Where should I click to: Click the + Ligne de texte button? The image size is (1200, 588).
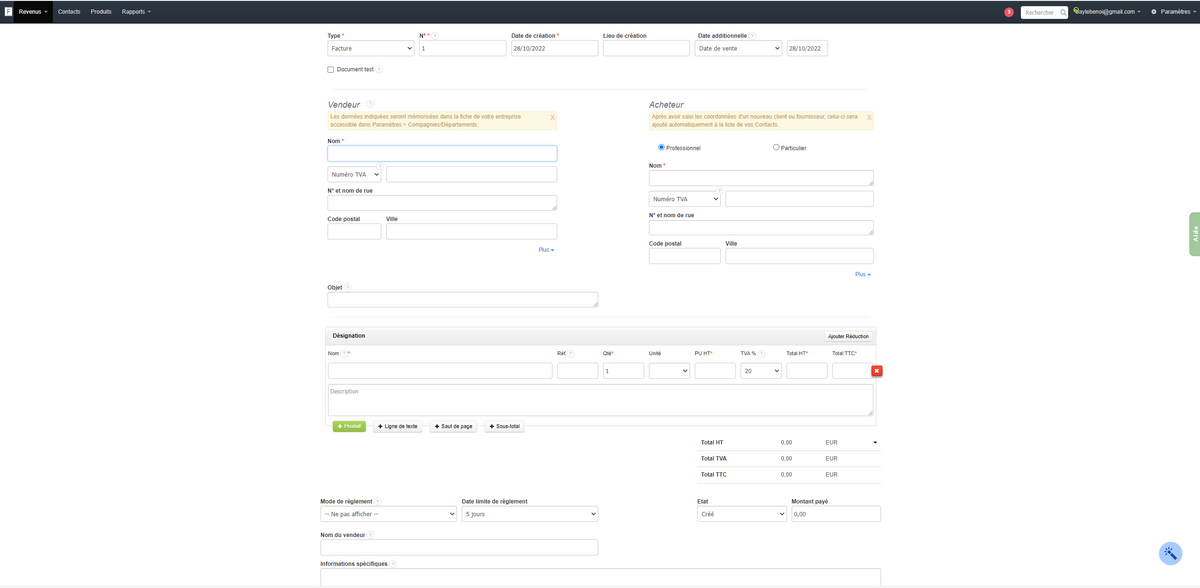(397, 426)
